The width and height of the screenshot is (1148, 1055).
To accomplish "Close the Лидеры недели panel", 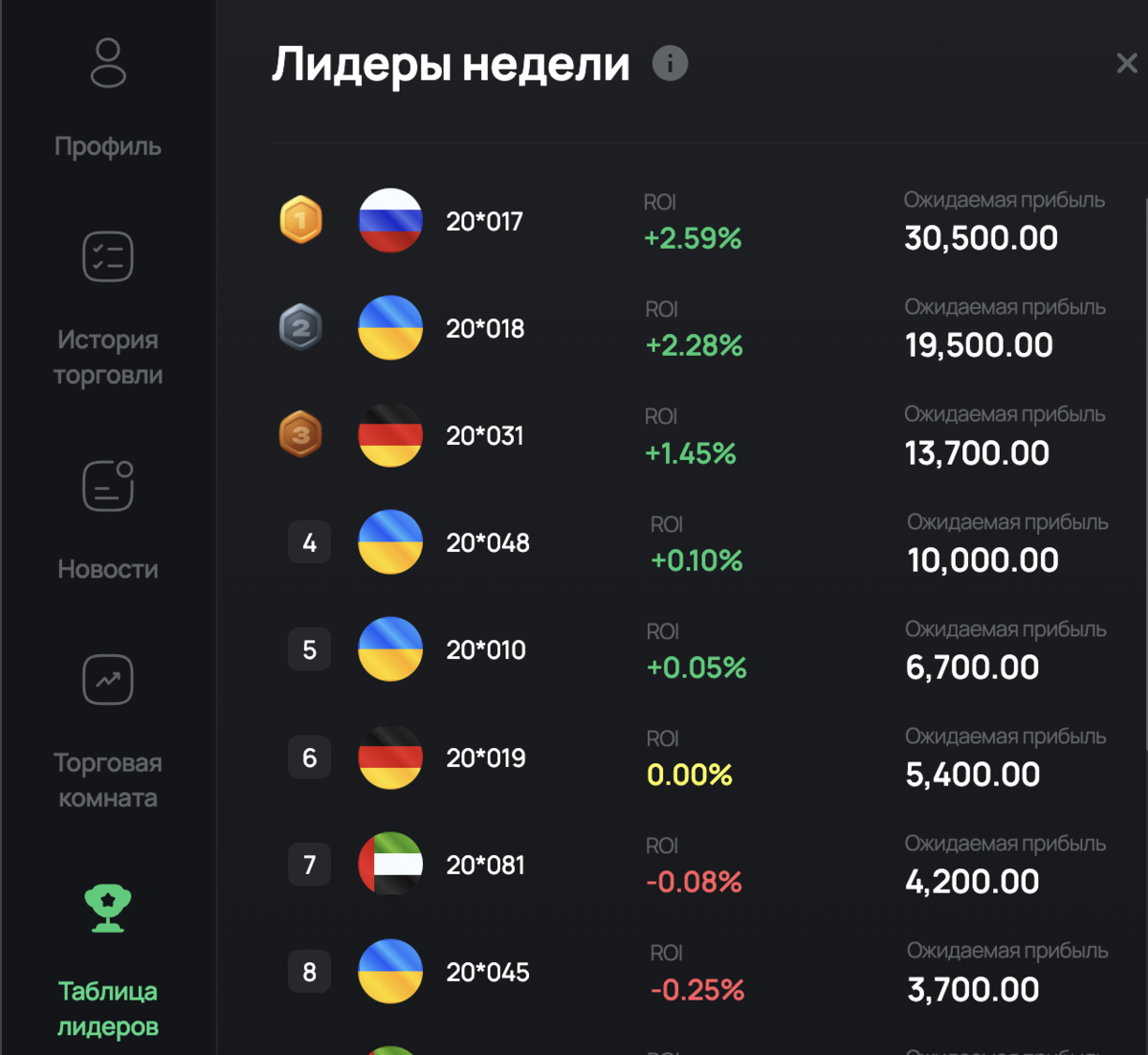I will [x=1125, y=63].
